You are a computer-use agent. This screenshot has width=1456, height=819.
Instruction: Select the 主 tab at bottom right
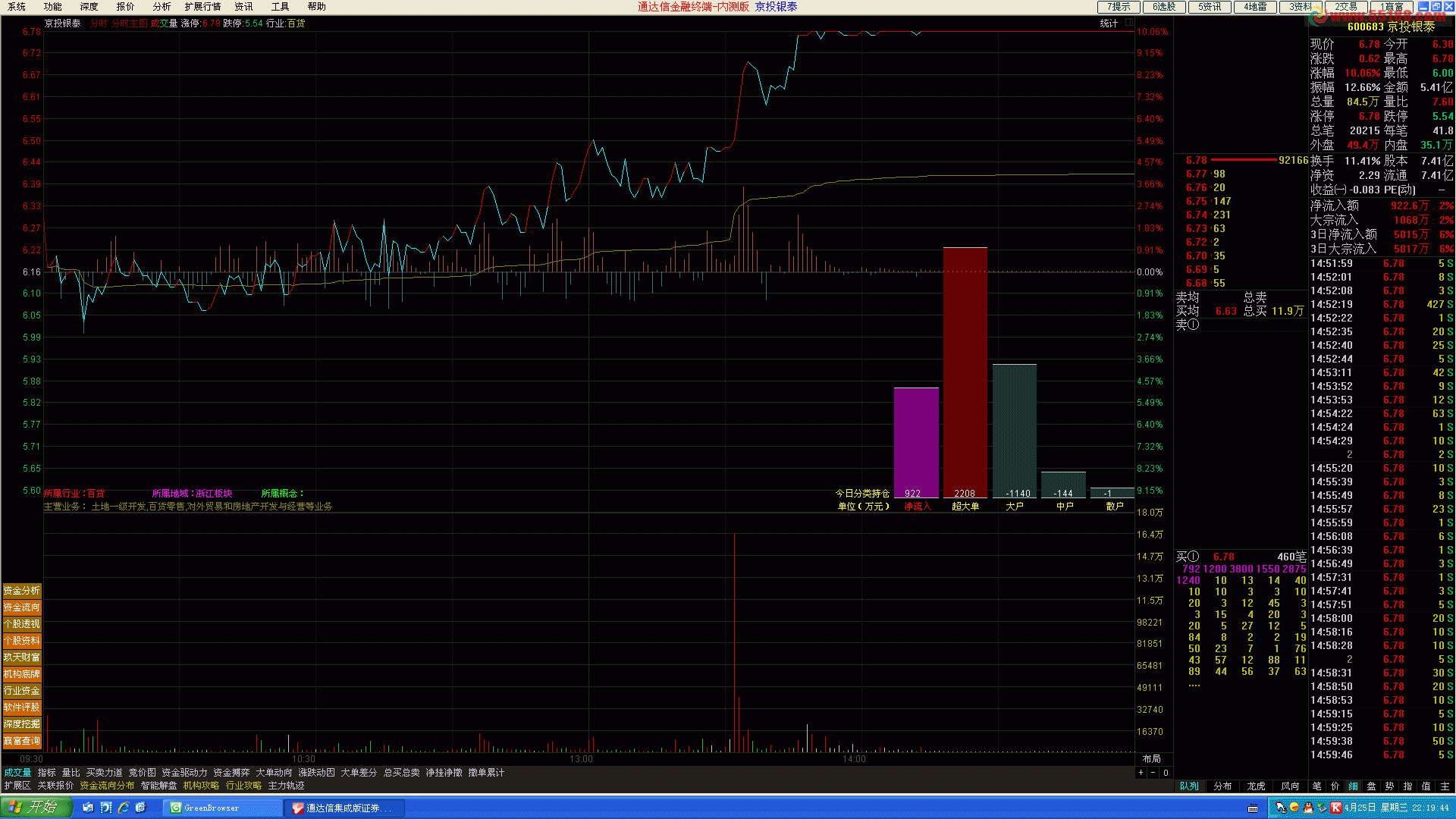[1445, 786]
